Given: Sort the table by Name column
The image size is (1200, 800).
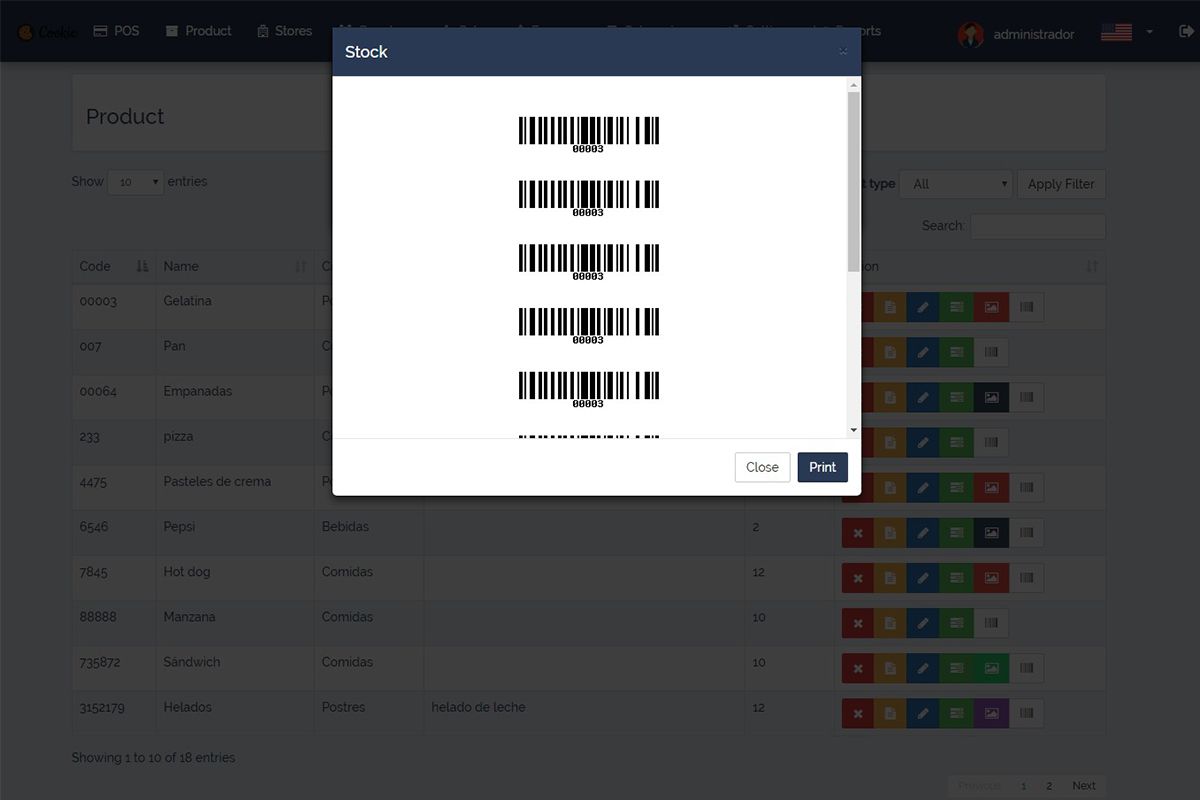Looking at the screenshot, I should tap(235, 266).
